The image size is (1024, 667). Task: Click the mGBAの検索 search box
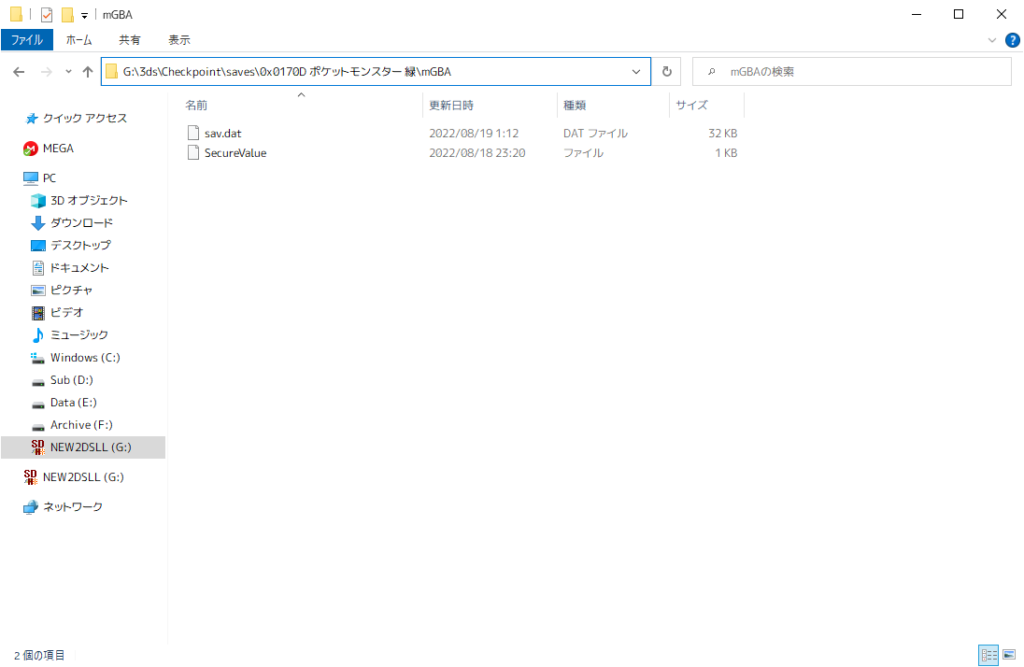pyautogui.click(x=852, y=72)
